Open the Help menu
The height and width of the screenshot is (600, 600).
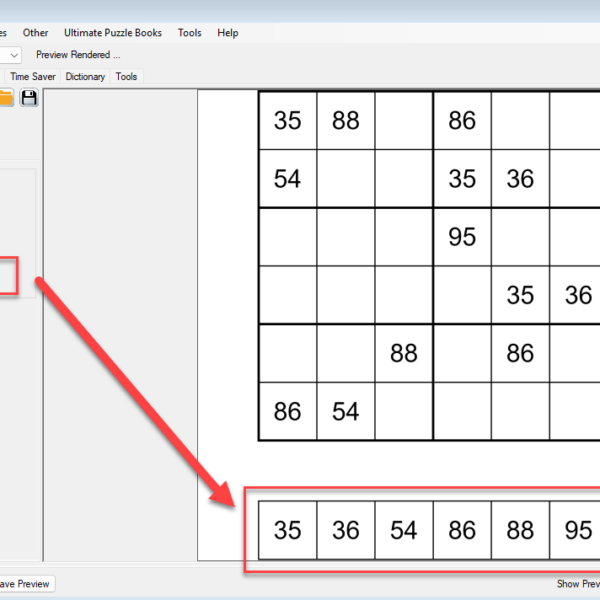point(227,33)
